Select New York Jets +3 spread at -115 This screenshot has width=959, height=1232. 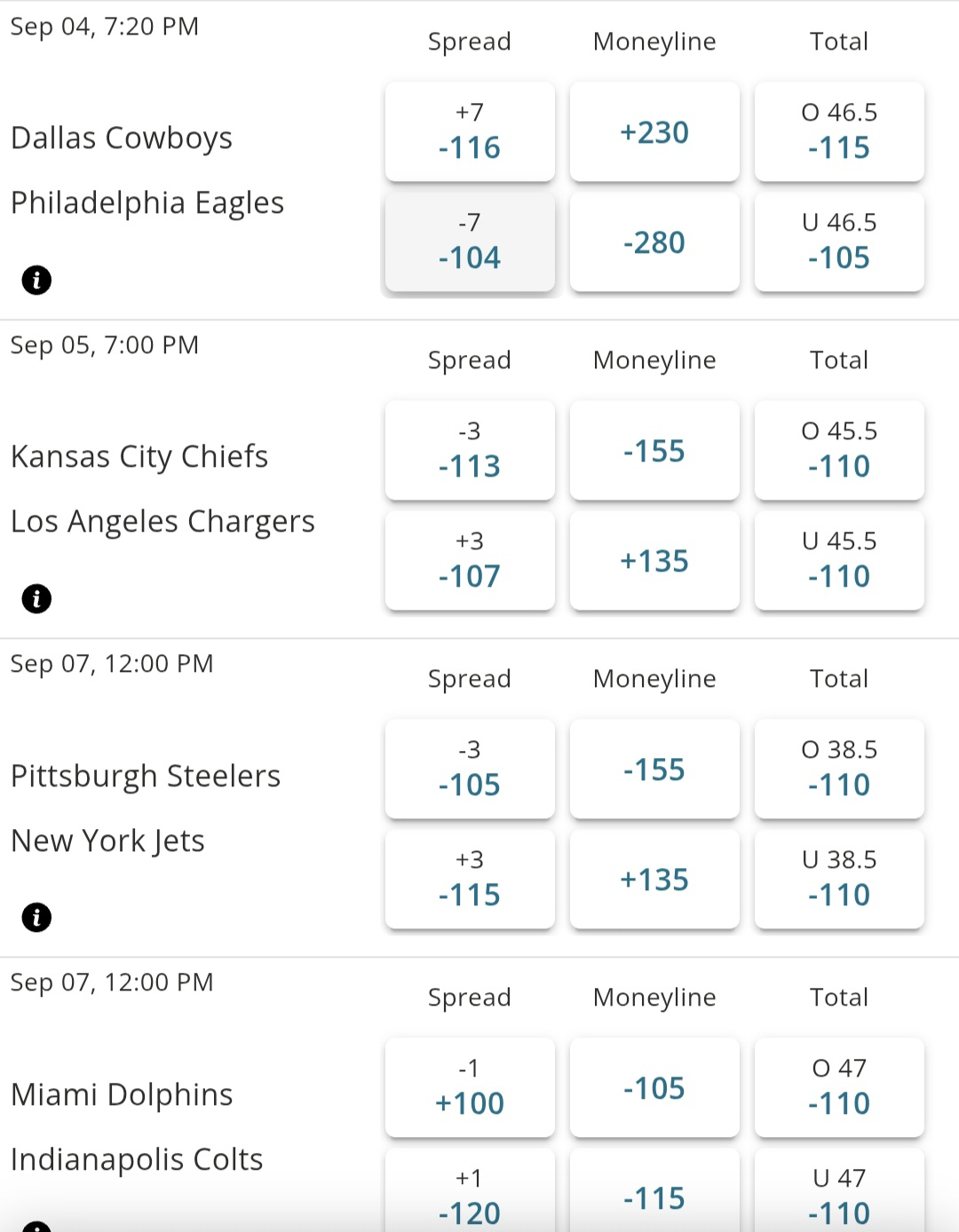click(470, 879)
